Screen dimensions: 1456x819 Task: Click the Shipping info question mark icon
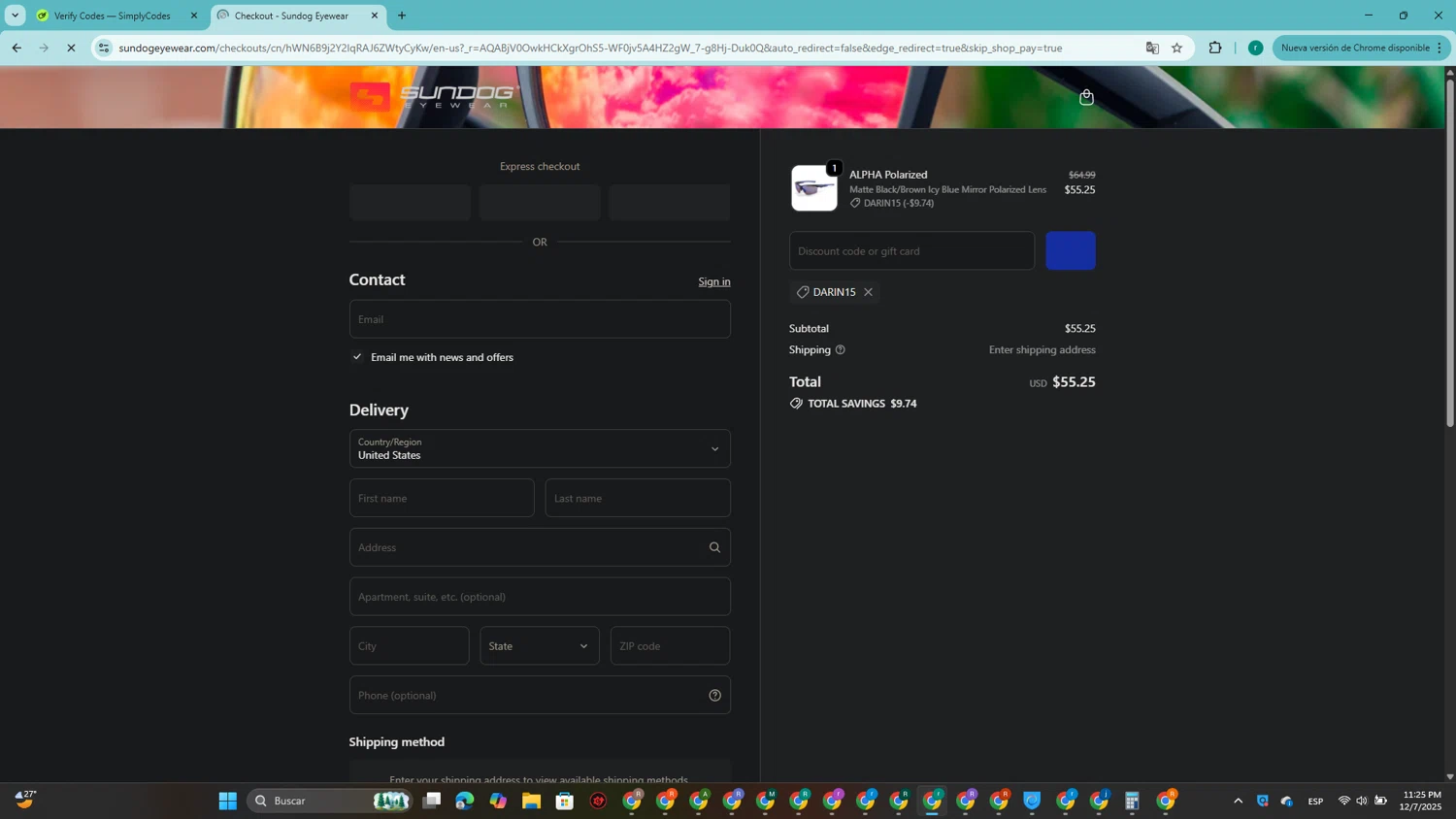(840, 349)
